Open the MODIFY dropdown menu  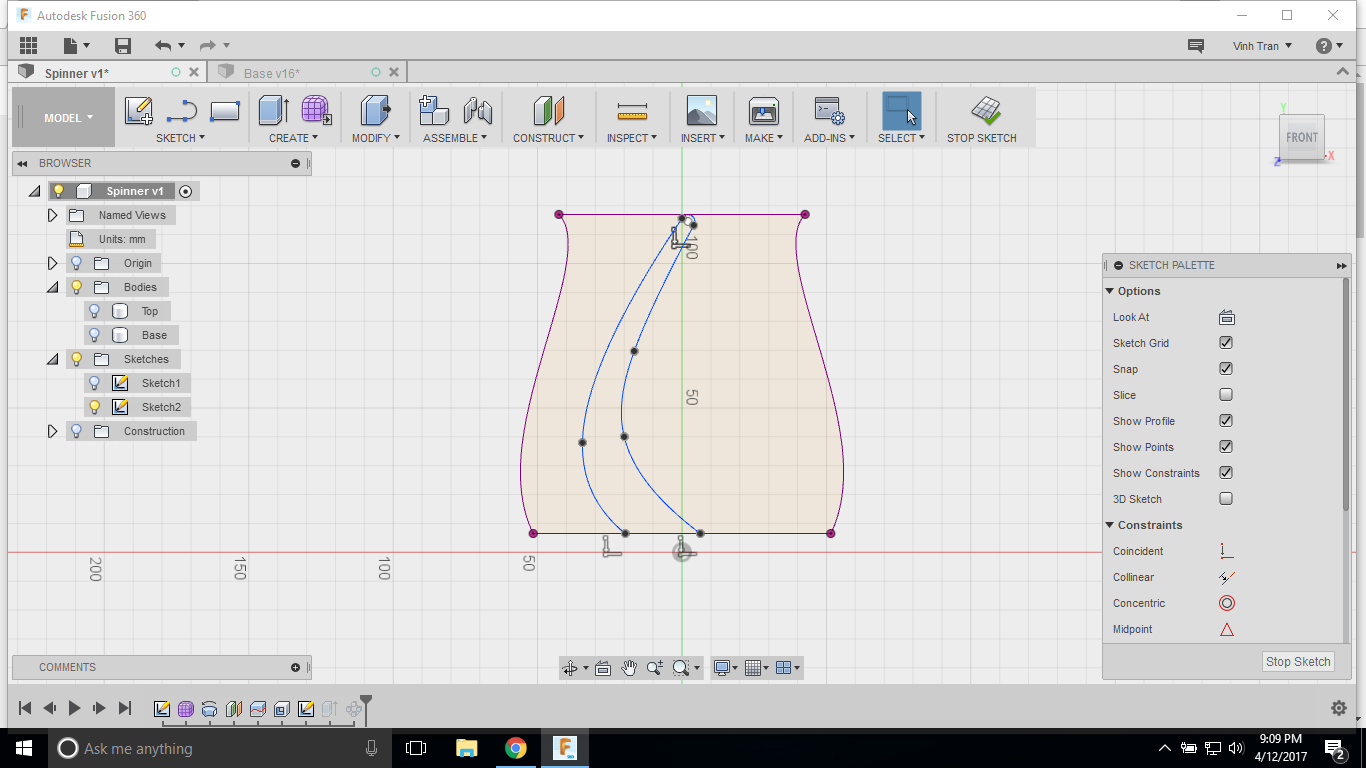pyautogui.click(x=375, y=138)
